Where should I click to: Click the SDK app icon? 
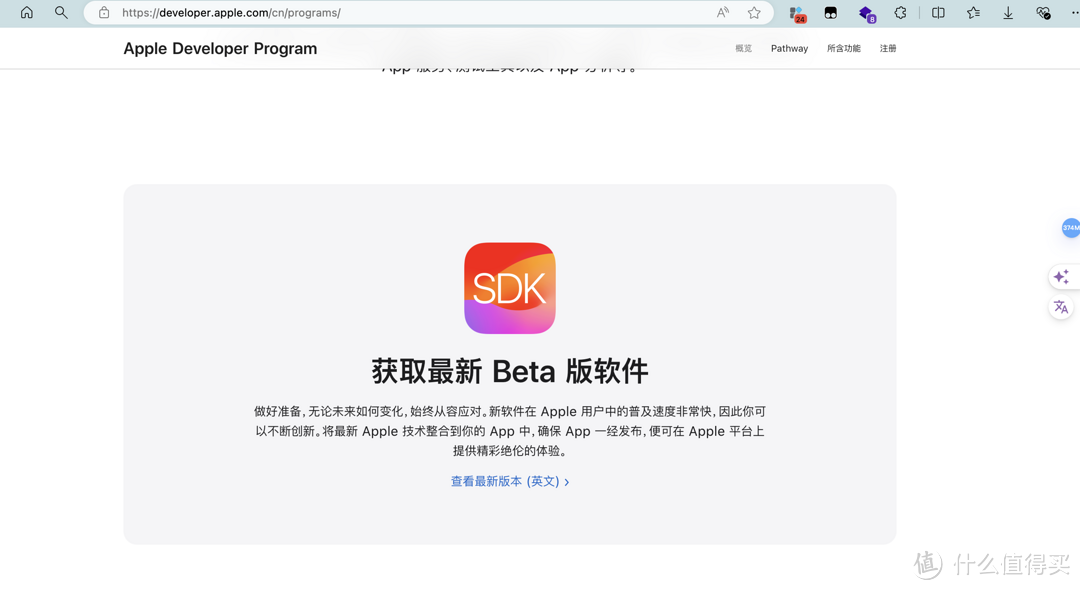510,288
